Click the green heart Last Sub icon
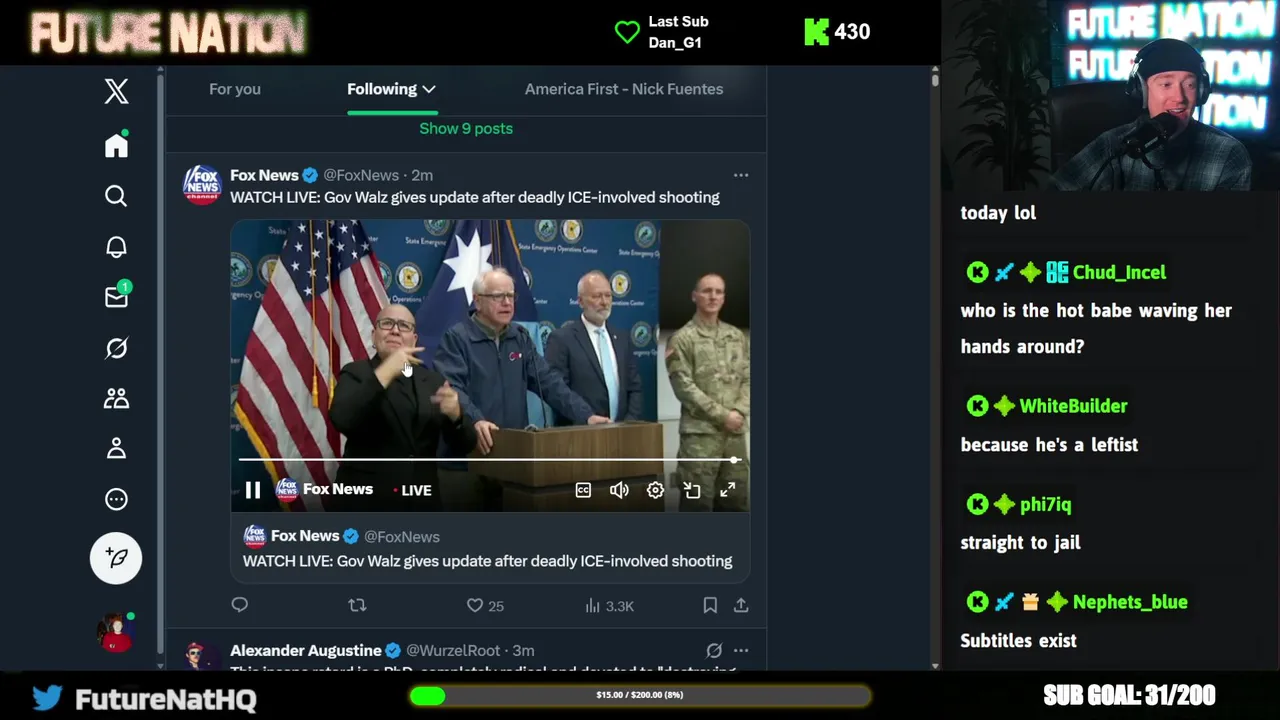The height and width of the screenshot is (720, 1280). pyautogui.click(x=627, y=32)
